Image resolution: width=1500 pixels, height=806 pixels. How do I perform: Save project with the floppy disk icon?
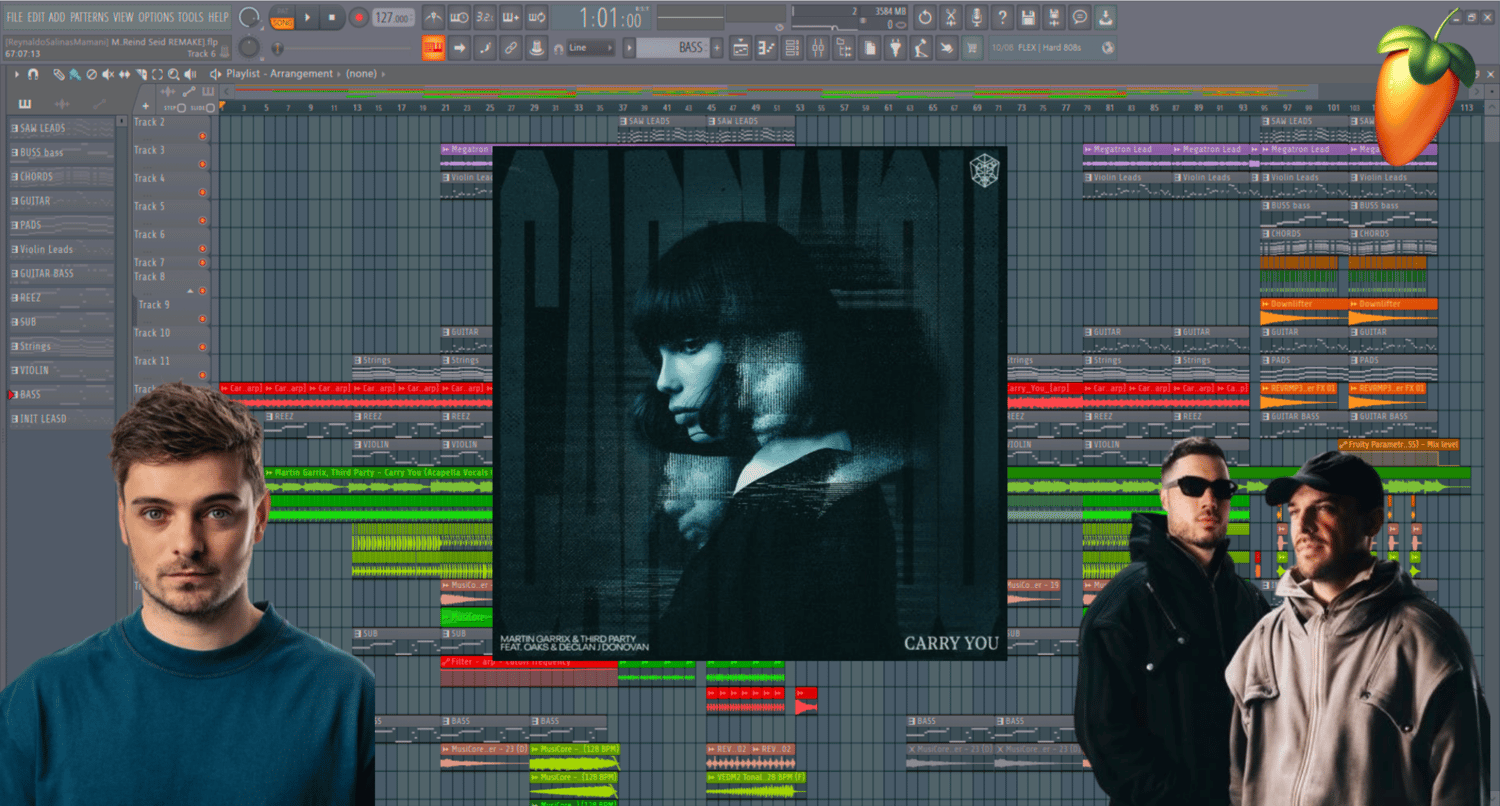(x=1028, y=17)
